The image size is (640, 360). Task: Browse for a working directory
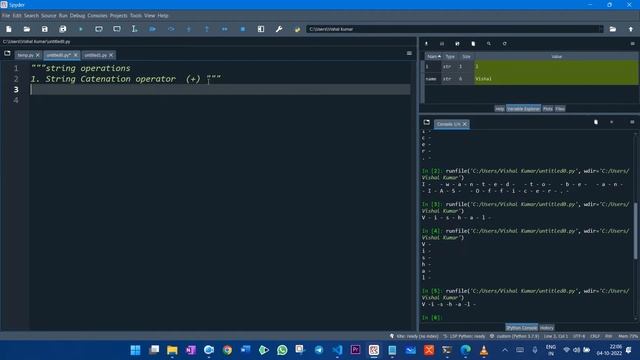[613, 29]
